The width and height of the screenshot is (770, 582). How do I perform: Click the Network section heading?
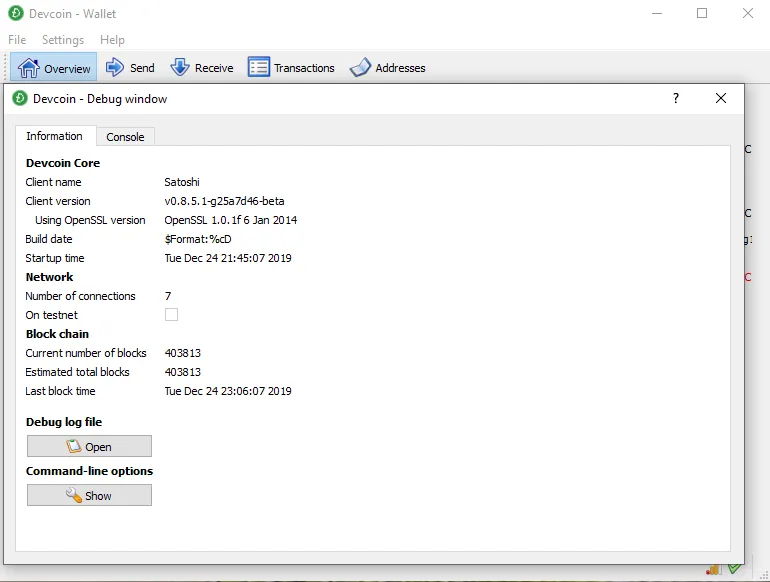point(49,277)
